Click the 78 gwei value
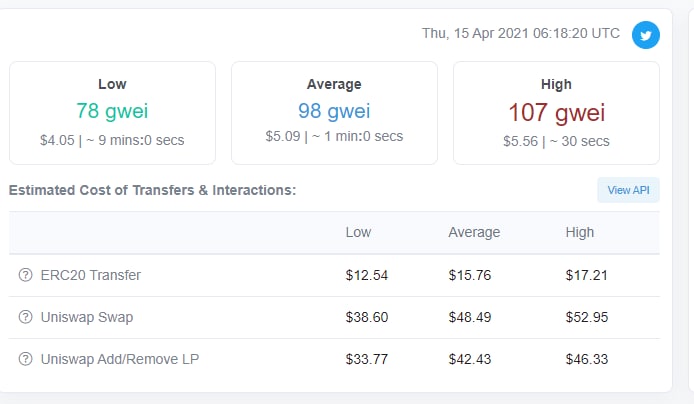This screenshot has width=694, height=404. point(112,111)
